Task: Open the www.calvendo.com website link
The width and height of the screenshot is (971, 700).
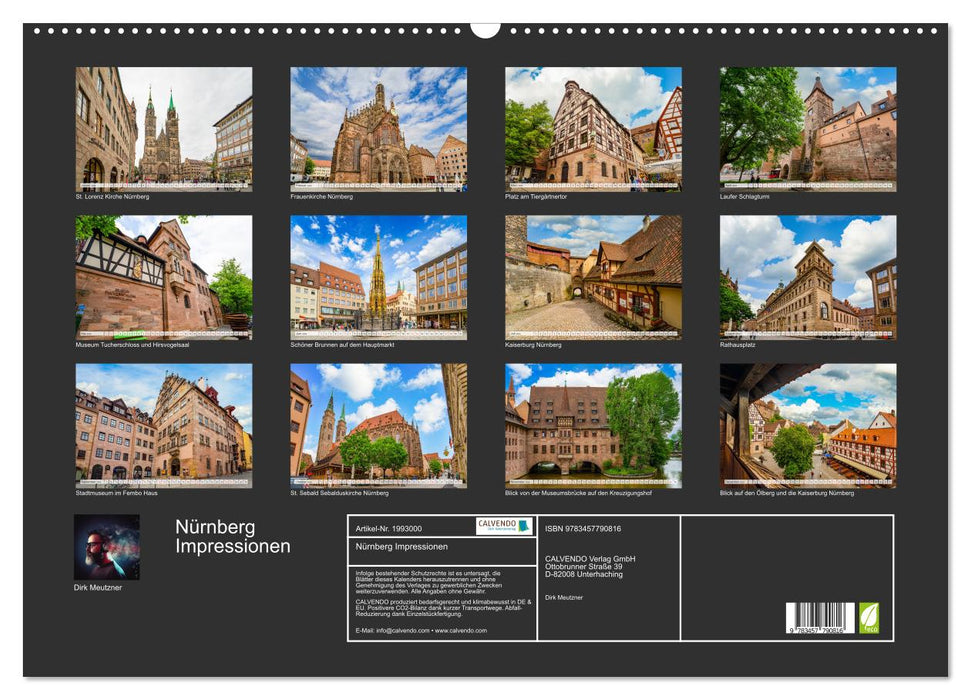Action: coord(462,631)
